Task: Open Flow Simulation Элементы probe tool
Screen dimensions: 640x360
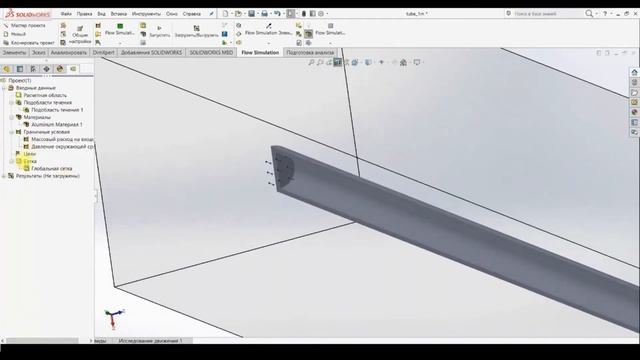Action: coord(268,29)
